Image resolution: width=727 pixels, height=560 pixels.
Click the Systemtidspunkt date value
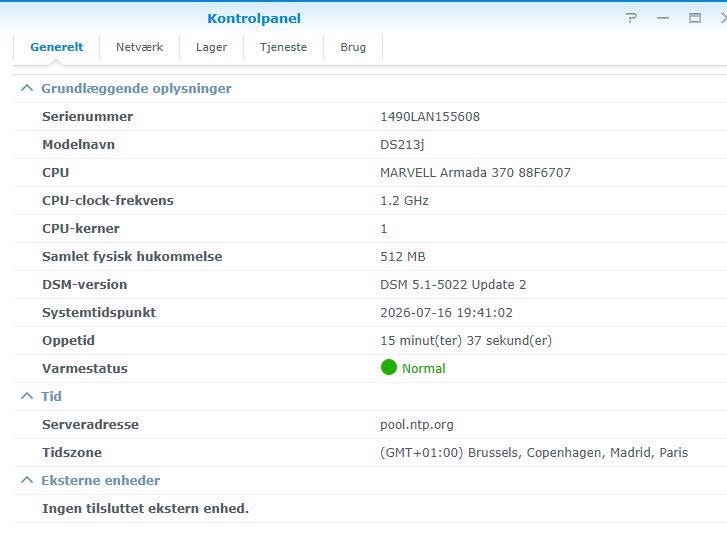446,313
